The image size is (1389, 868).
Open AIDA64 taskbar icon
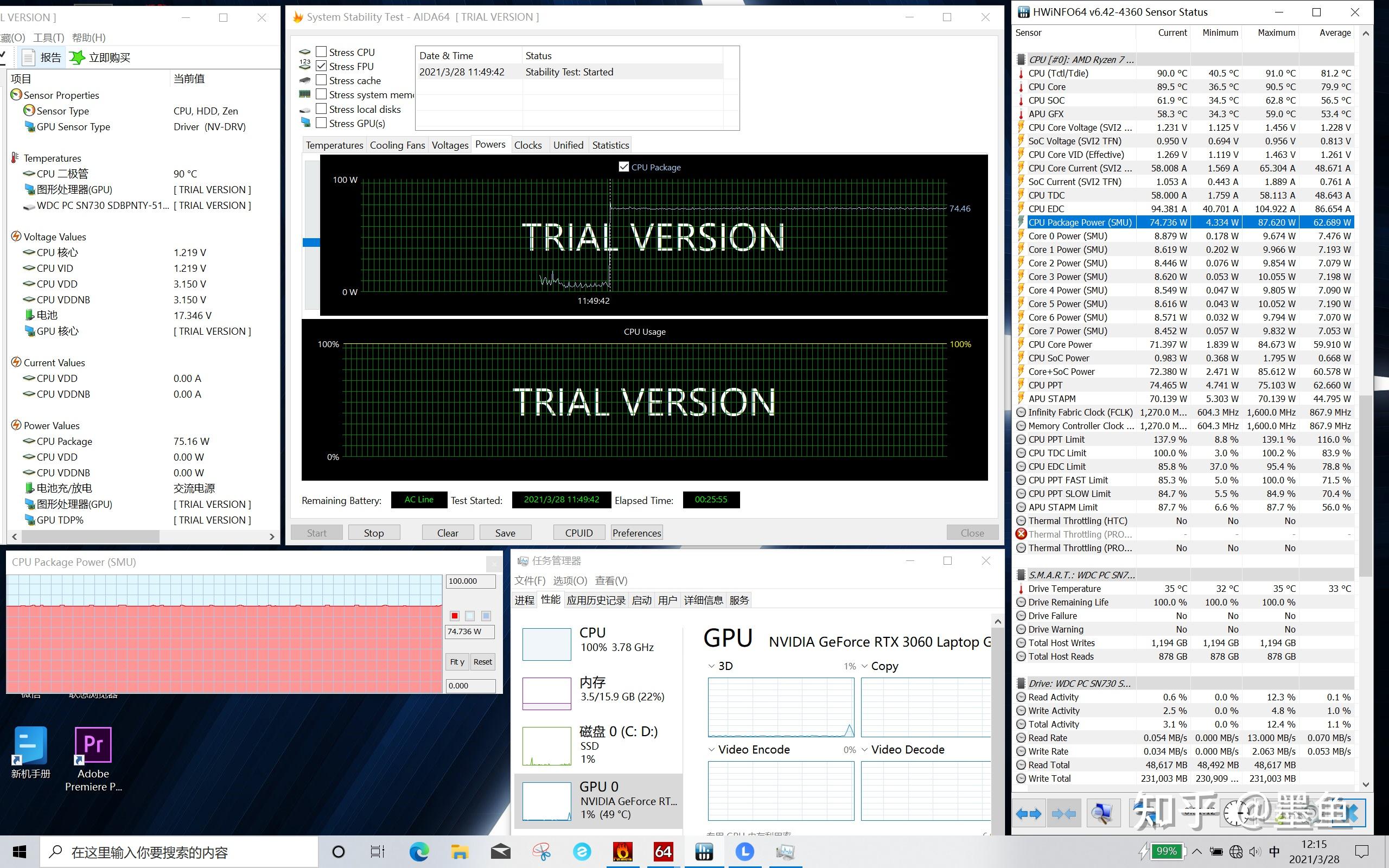[x=663, y=852]
